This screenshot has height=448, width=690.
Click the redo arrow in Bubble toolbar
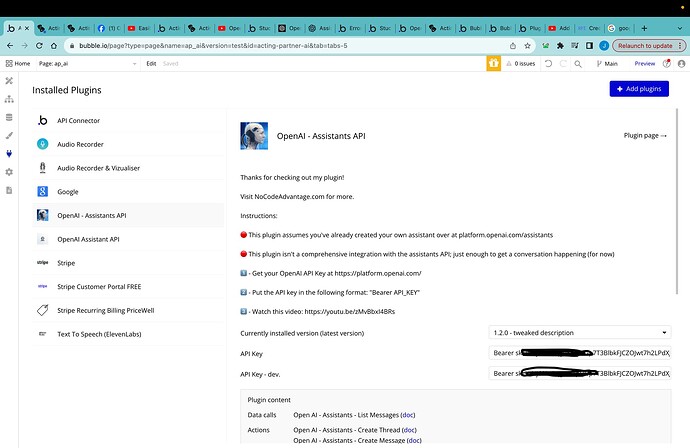pos(563,63)
